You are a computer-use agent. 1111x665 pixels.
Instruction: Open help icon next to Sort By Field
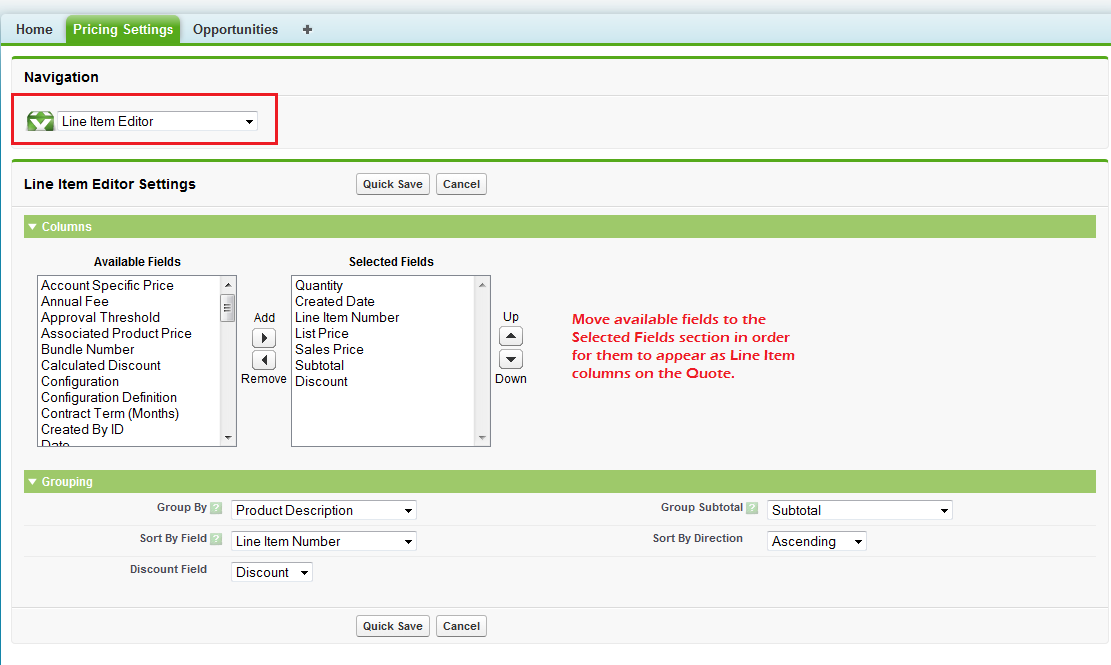pyautogui.click(x=216, y=539)
